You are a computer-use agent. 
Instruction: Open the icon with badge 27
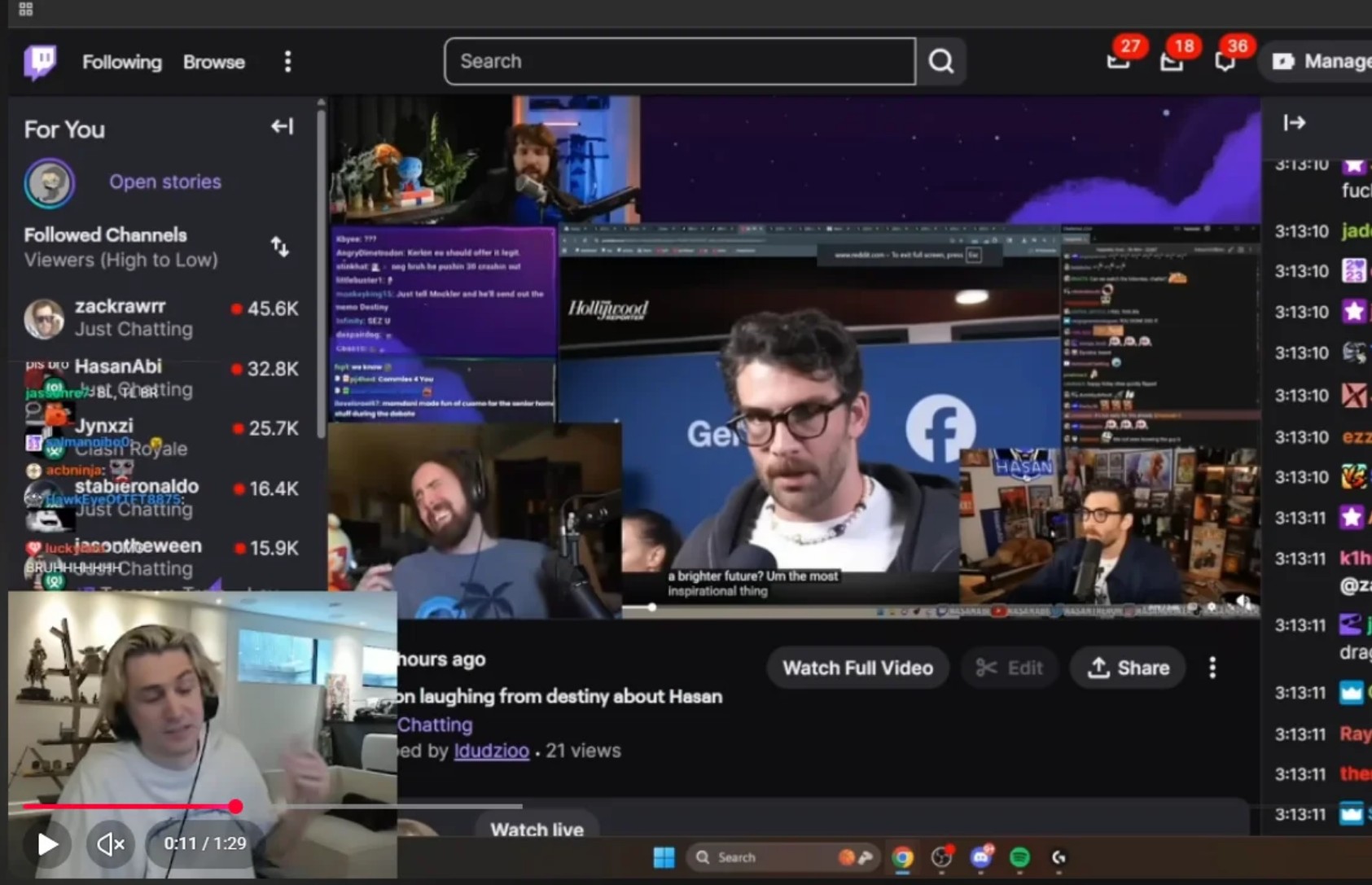1120,59
